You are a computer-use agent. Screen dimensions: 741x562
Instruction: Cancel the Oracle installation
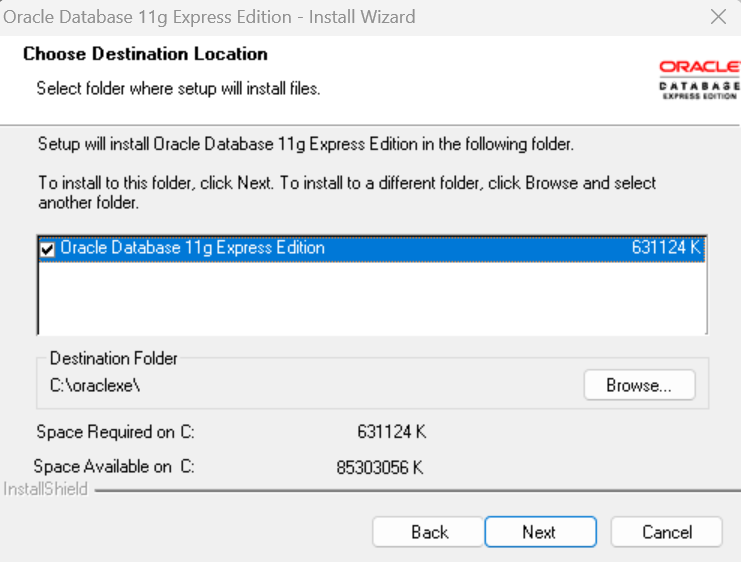click(667, 532)
